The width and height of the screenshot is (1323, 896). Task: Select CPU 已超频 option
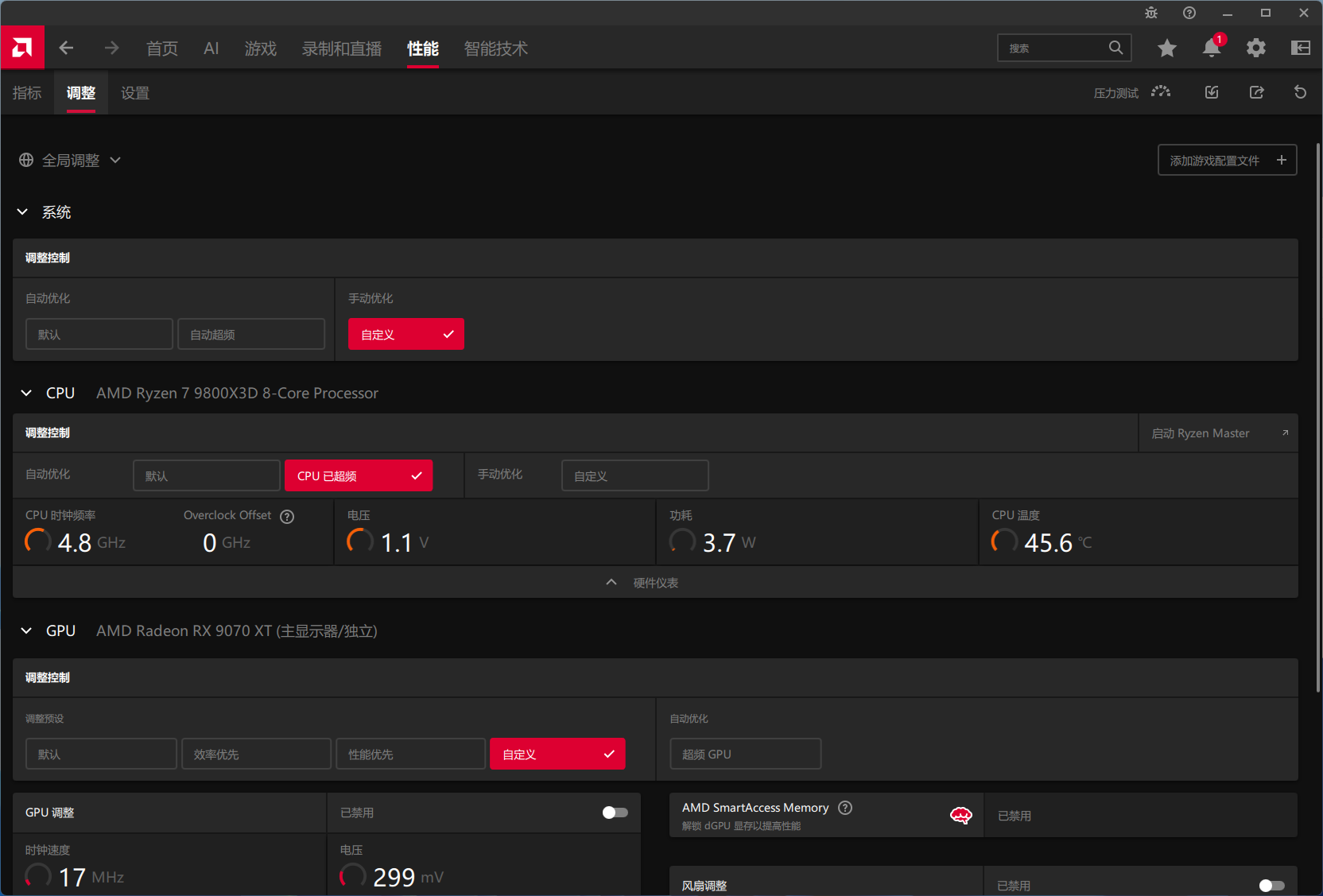coord(359,475)
